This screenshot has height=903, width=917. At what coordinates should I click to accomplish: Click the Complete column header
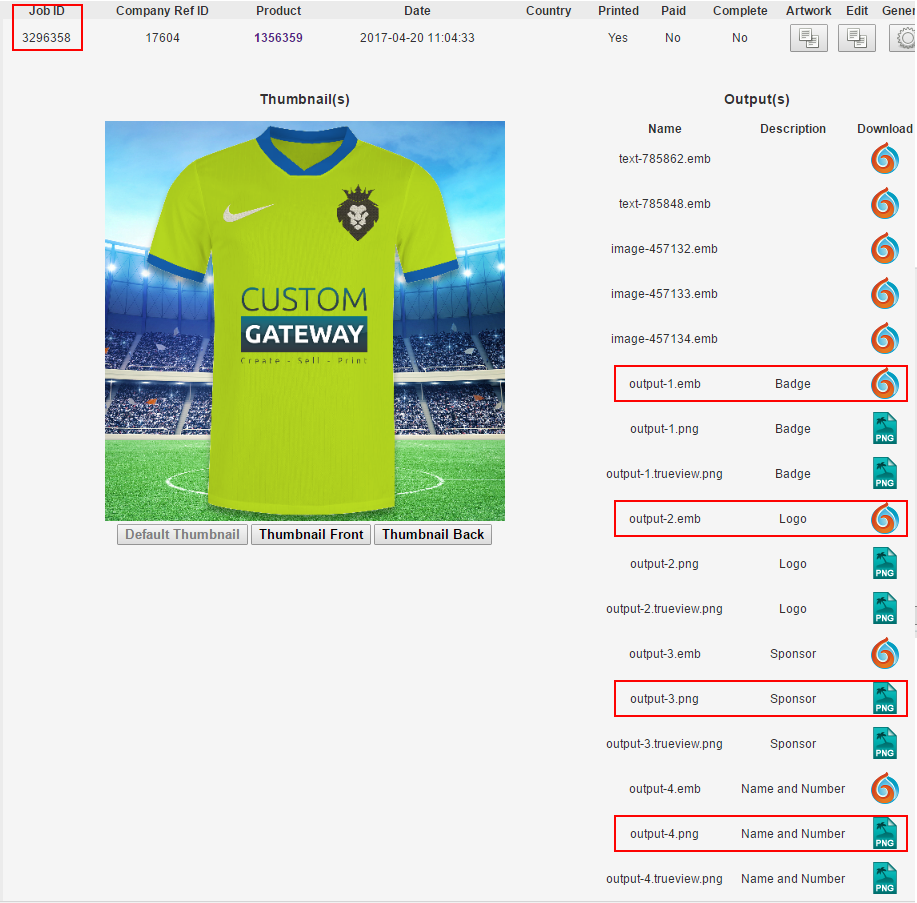point(740,11)
